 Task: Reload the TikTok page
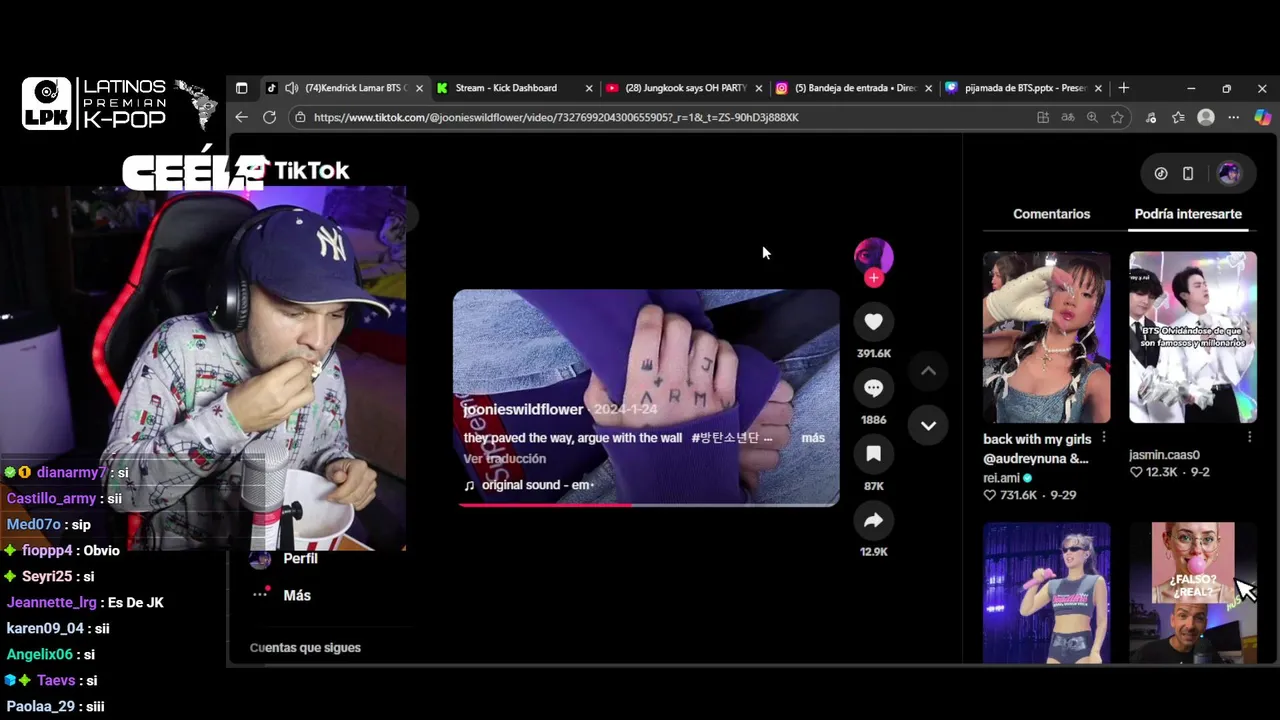(269, 117)
